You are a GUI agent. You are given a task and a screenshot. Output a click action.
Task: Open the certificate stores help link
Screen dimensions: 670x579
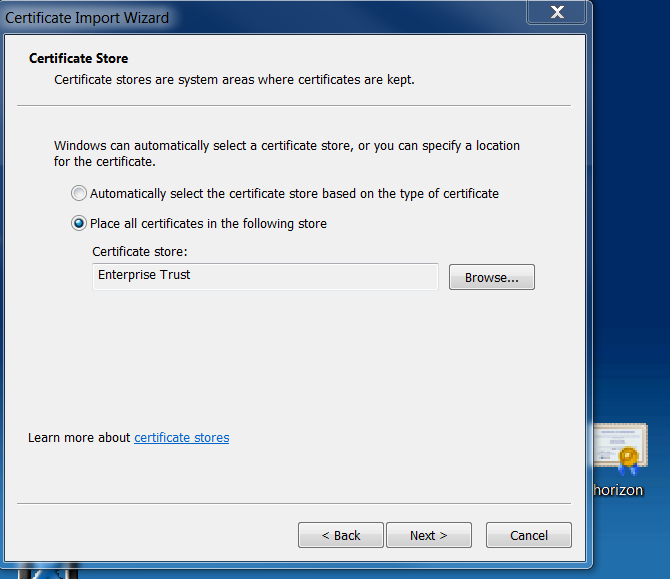181,437
